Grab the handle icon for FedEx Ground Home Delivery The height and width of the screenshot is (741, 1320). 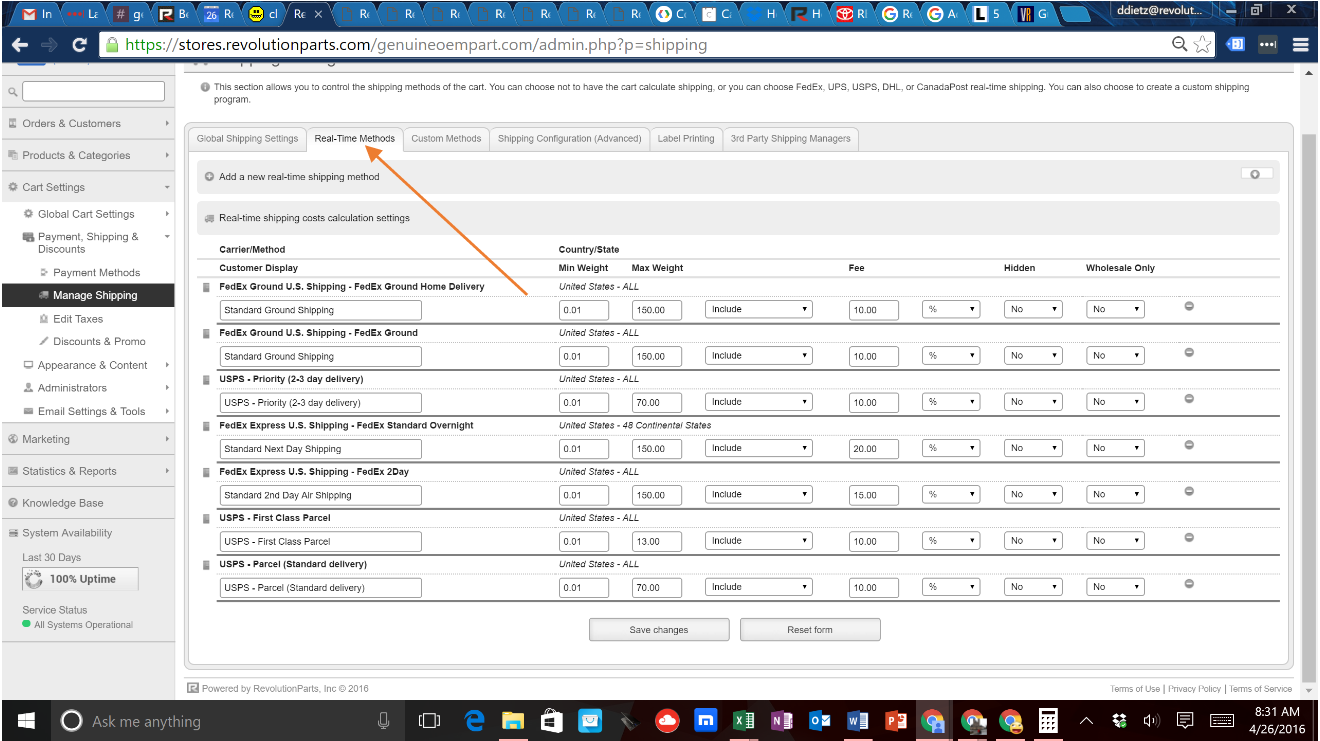[207, 287]
